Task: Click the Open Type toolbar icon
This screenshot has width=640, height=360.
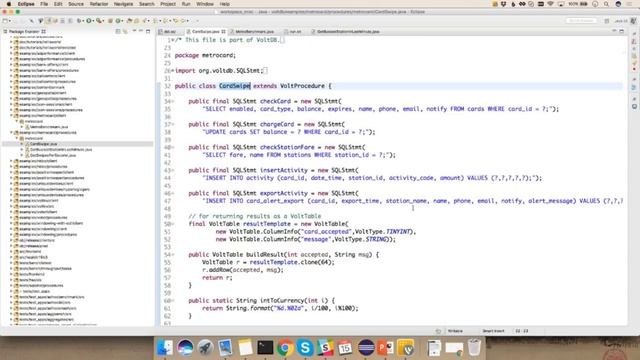Action: point(129,20)
